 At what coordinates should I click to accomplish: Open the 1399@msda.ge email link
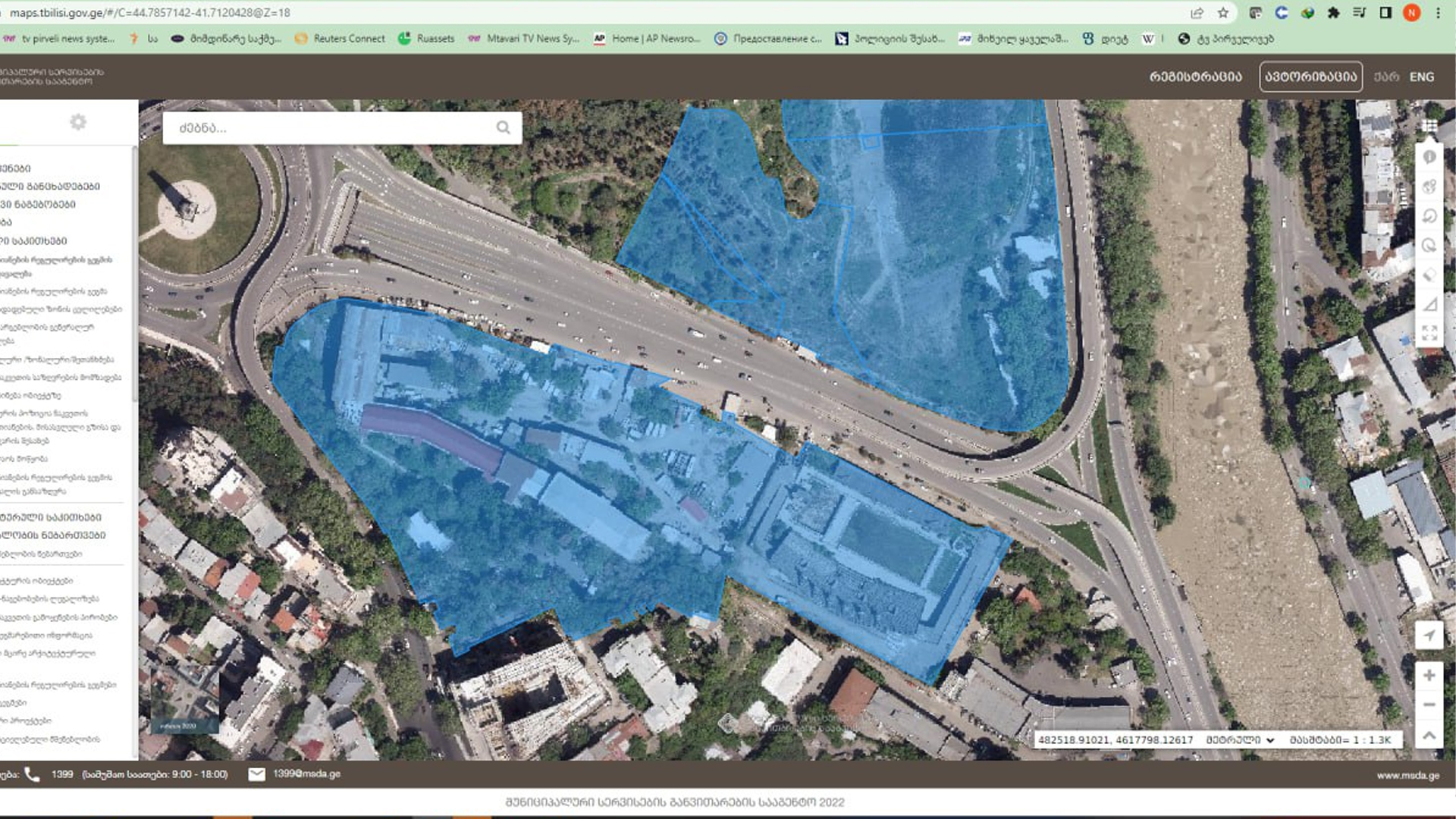[x=307, y=773]
